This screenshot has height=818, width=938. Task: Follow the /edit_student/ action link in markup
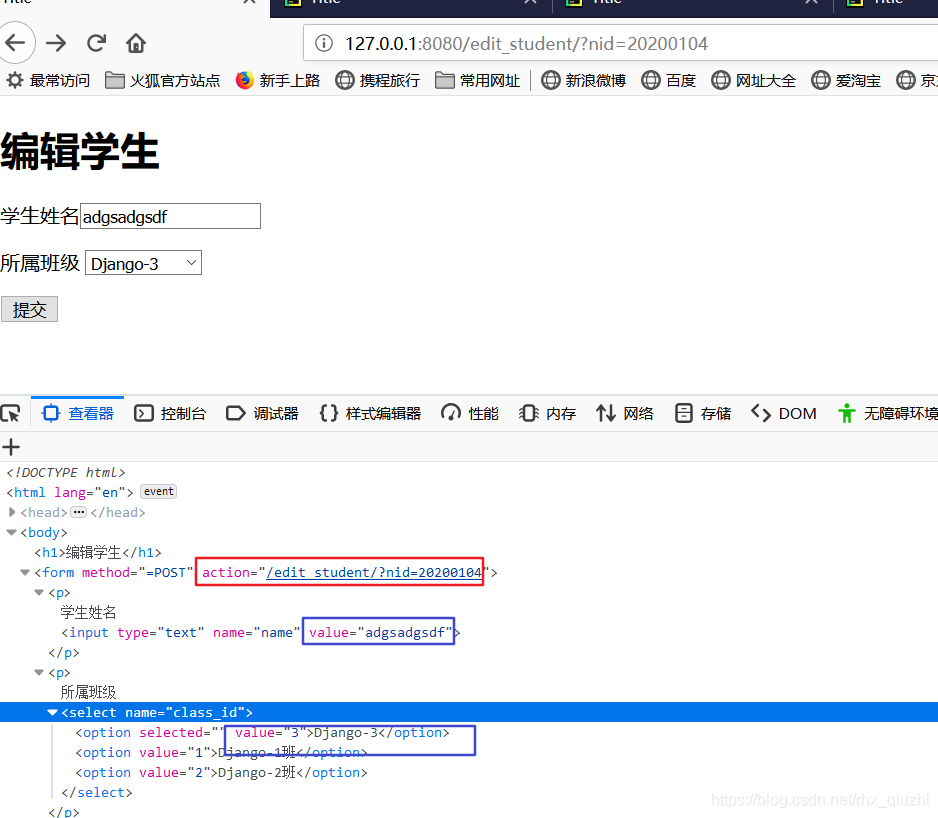click(x=374, y=573)
